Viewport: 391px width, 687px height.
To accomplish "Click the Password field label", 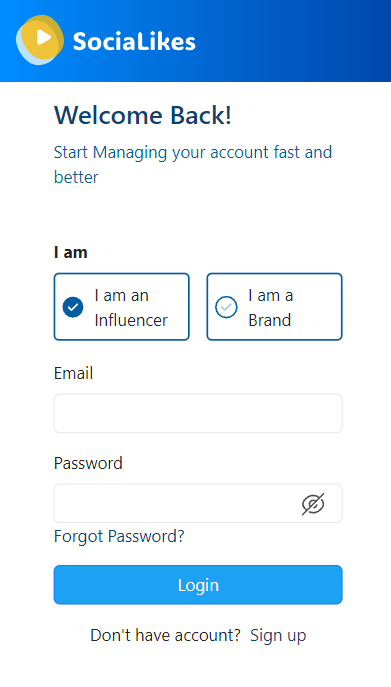I will tap(88, 463).
